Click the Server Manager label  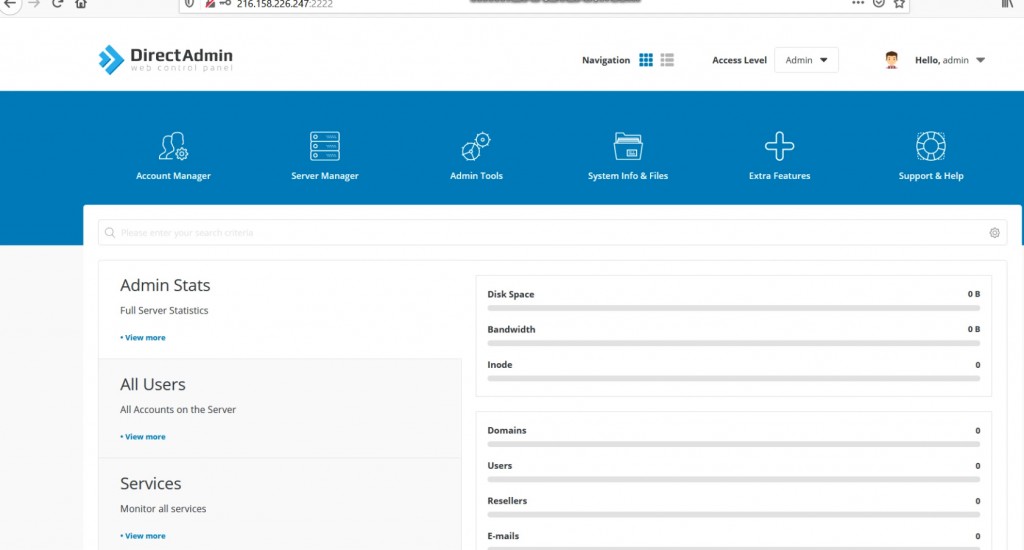click(325, 176)
